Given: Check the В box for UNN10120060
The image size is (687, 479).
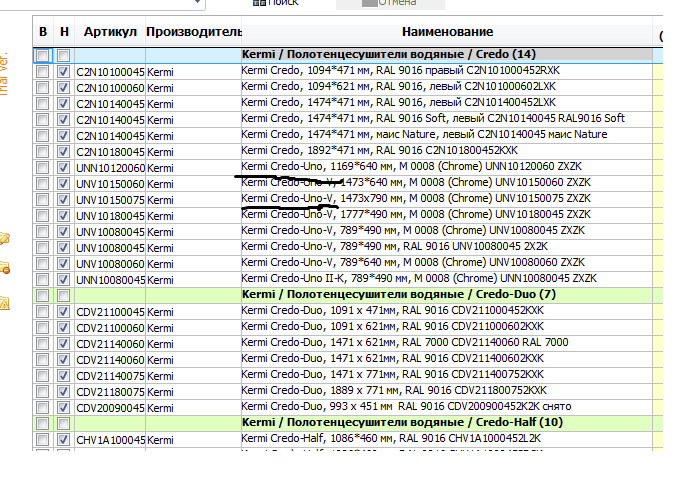Looking at the screenshot, I should tap(42, 167).
